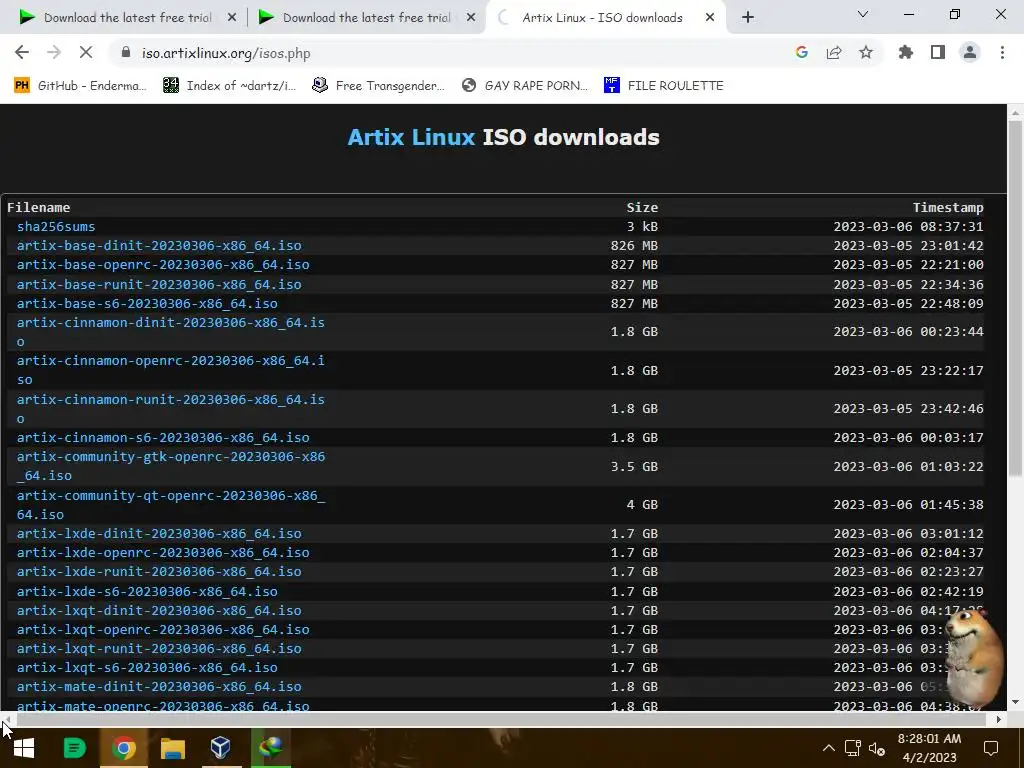Download artix-cinnamon-runit ISO
Image resolution: width=1024 pixels, height=768 pixels.
[x=170, y=408]
